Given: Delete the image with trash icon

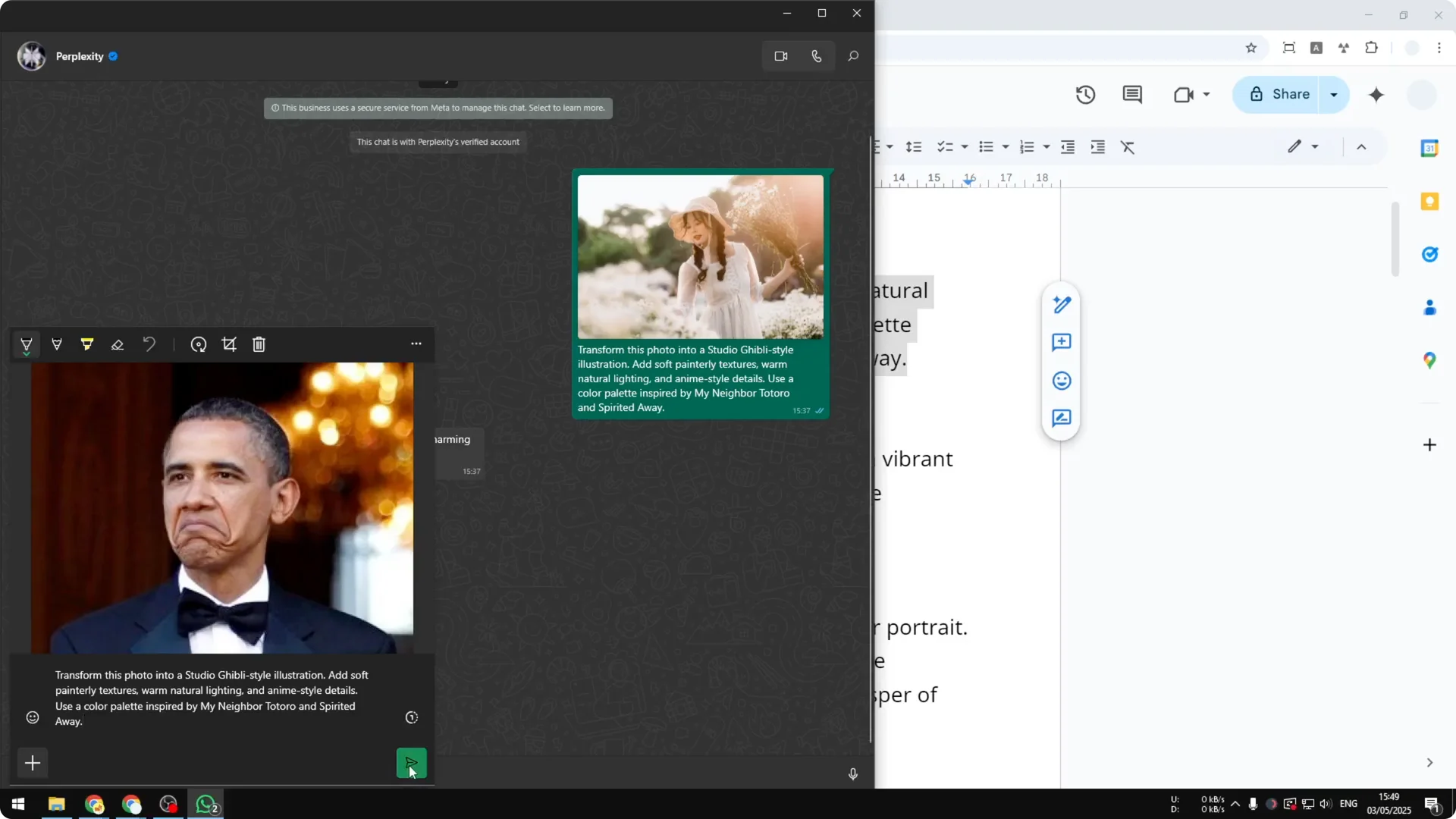Looking at the screenshot, I should (x=259, y=345).
